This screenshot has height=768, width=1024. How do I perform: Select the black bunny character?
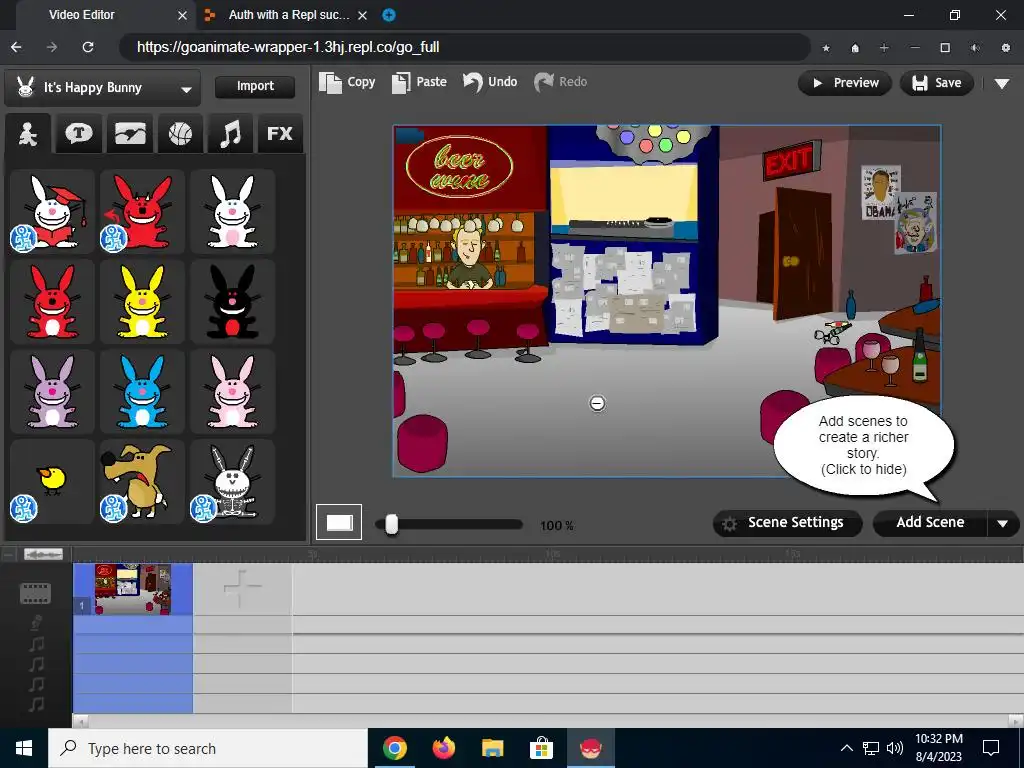pos(232,302)
